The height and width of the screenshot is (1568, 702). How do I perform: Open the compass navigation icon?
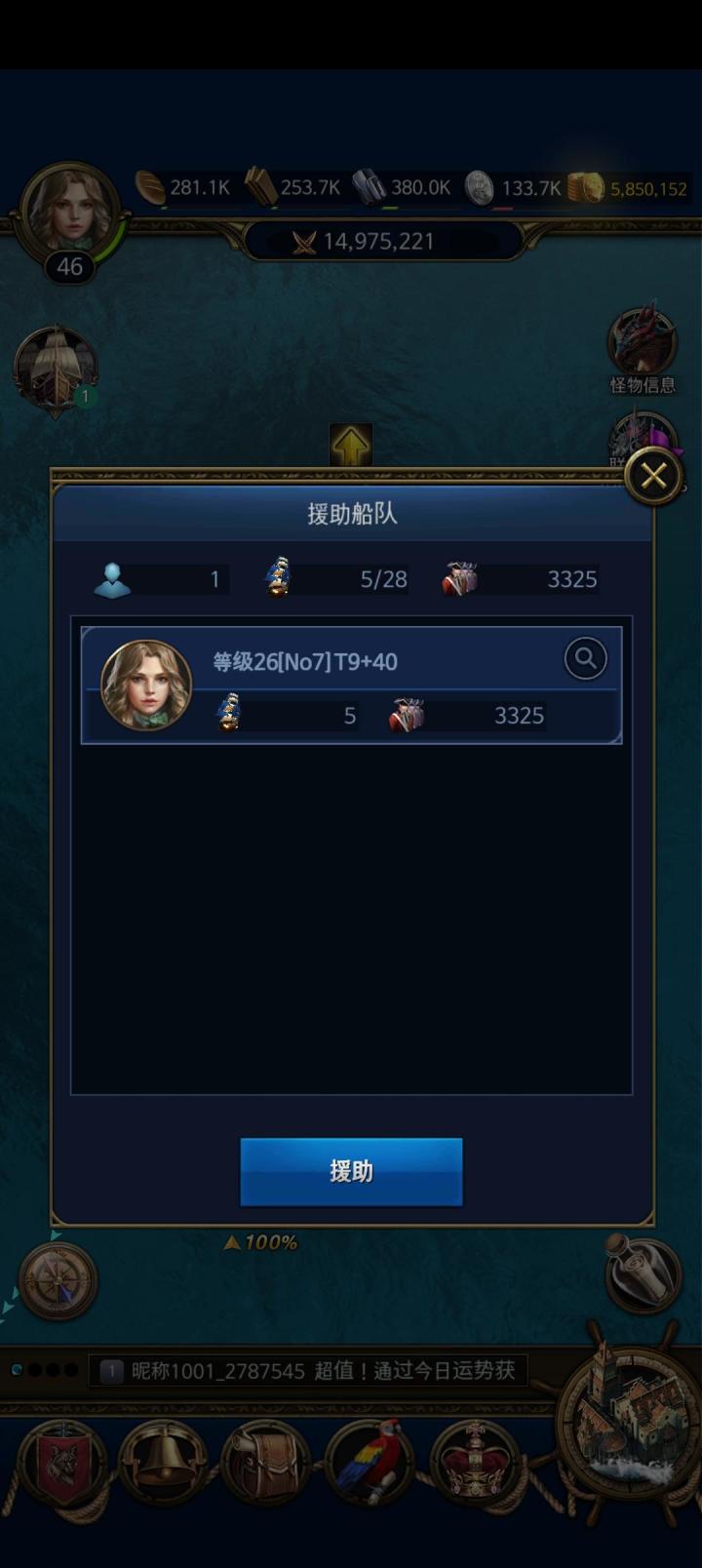[x=58, y=1280]
